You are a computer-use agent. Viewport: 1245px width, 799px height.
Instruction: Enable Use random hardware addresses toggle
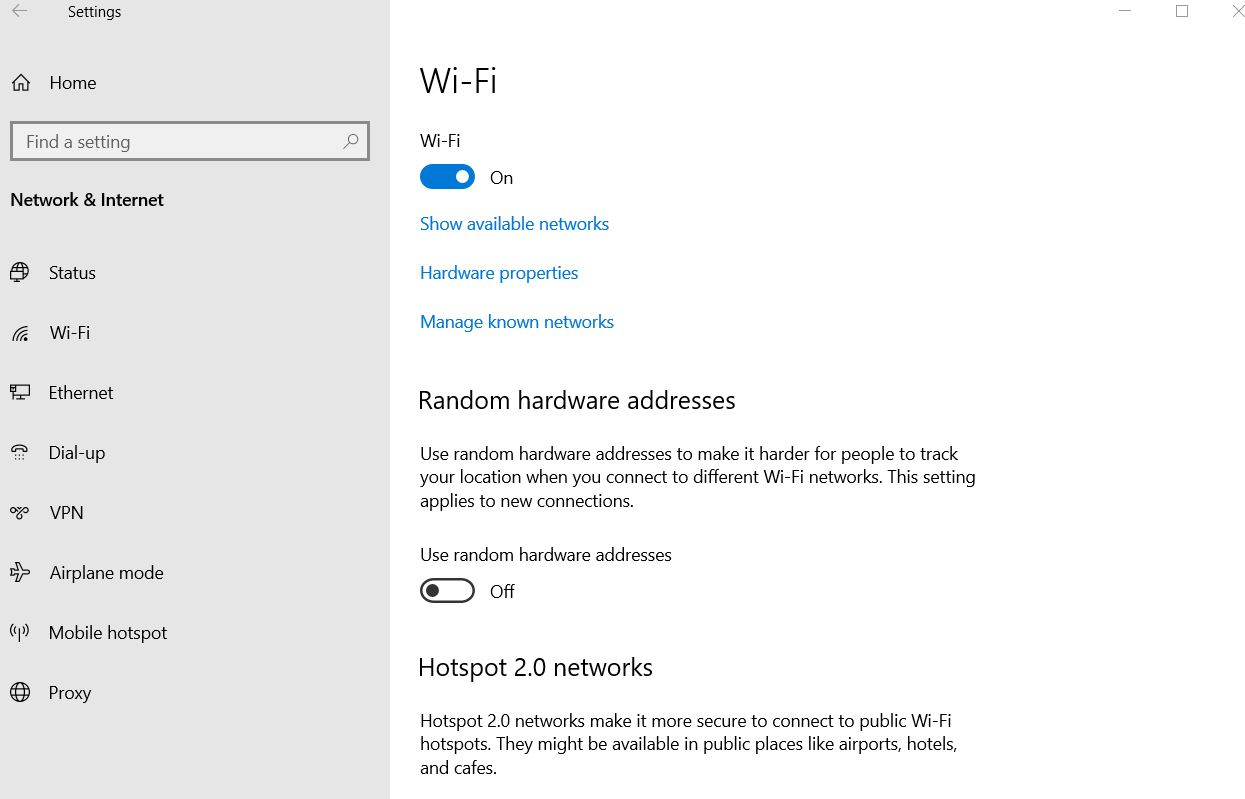(447, 591)
